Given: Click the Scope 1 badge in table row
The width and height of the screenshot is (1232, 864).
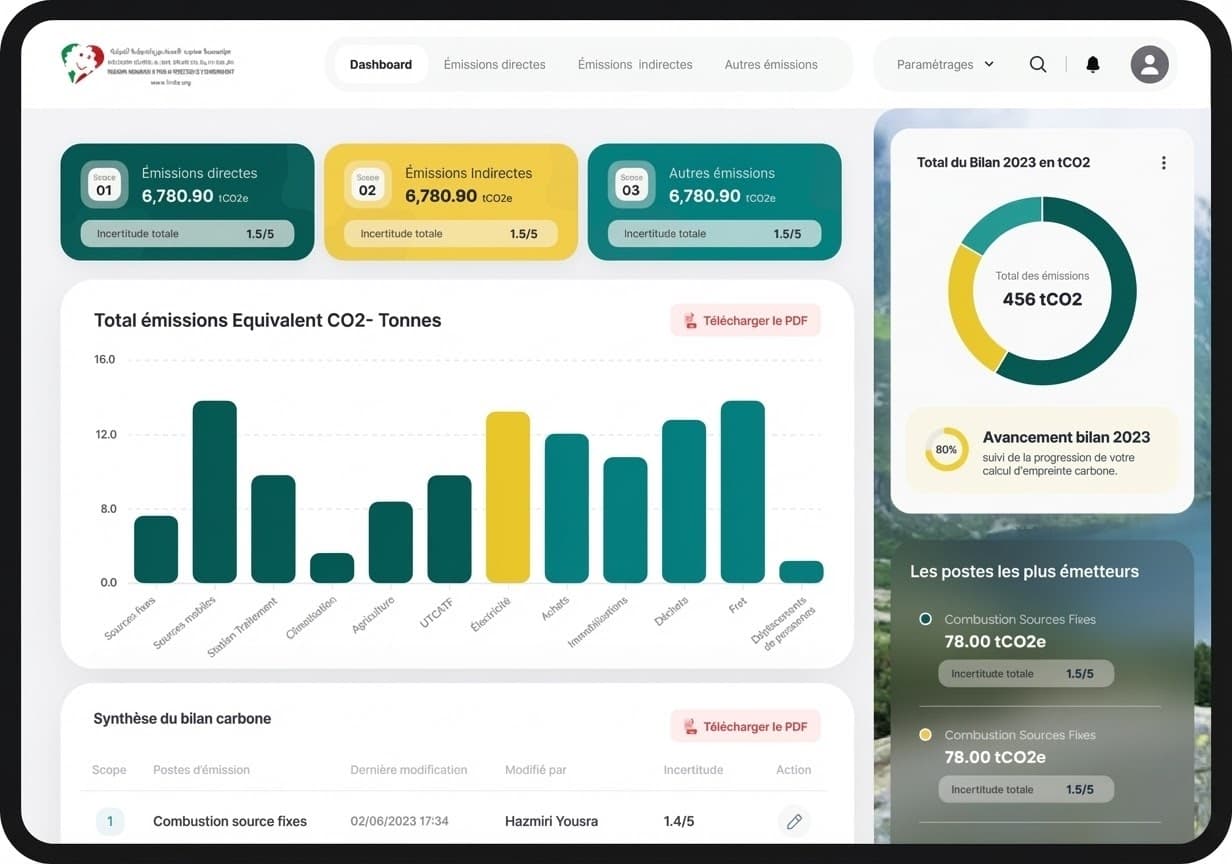Looking at the screenshot, I should [109, 821].
